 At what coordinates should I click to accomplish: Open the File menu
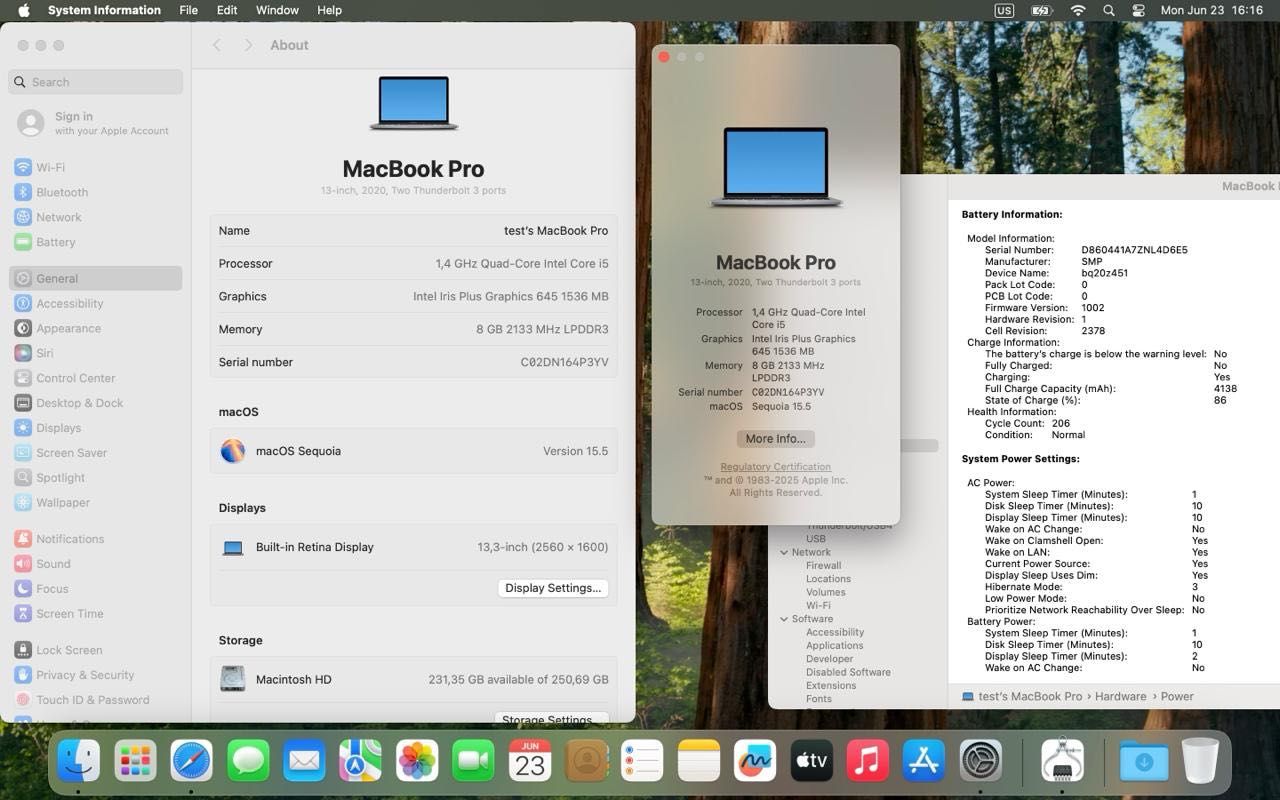188,10
